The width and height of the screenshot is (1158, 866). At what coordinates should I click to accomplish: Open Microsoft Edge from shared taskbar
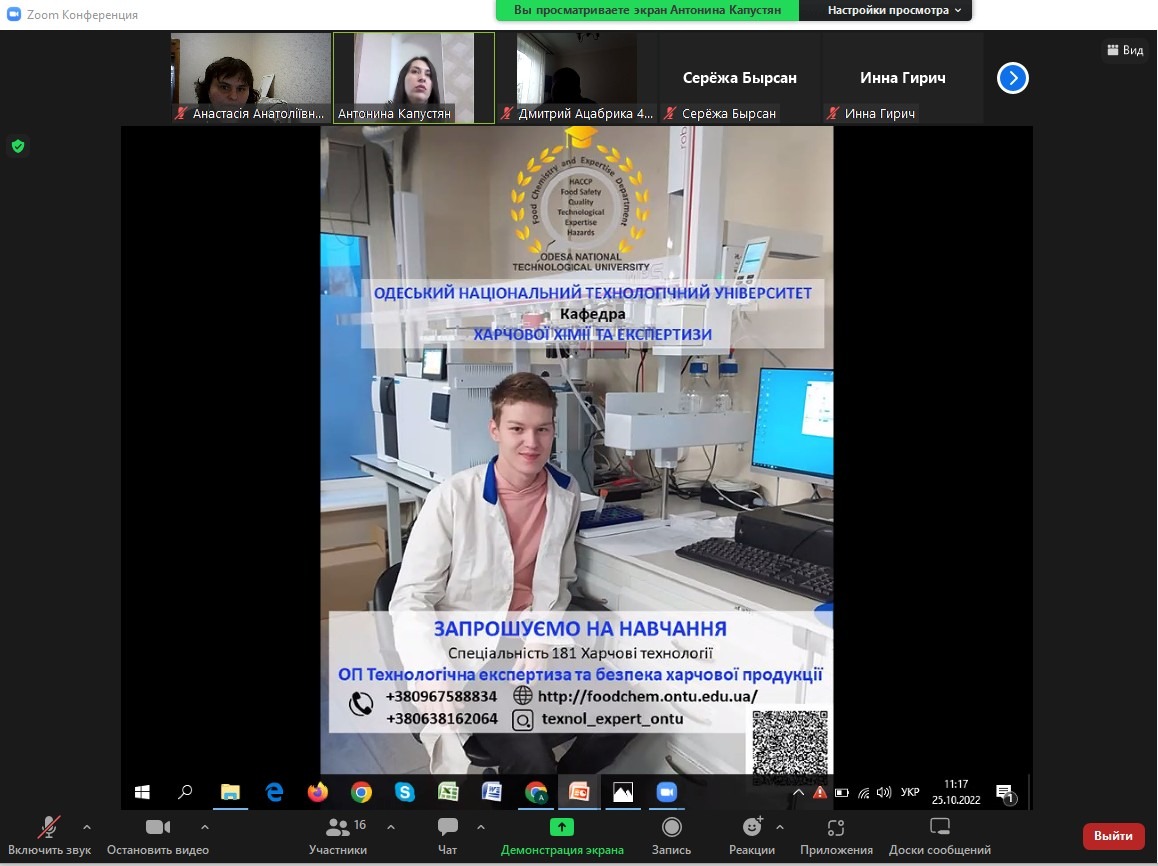(x=274, y=792)
